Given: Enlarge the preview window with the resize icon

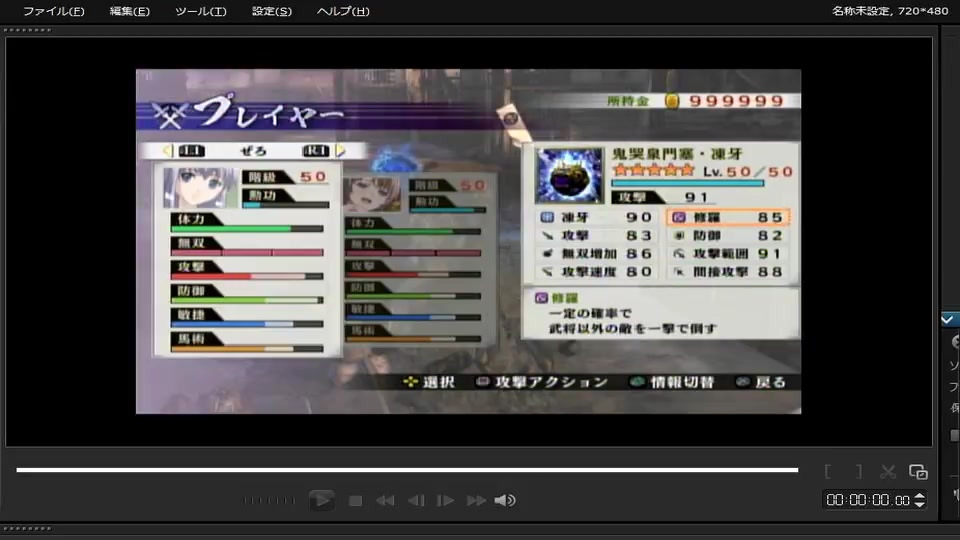Looking at the screenshot, I should tap(918, 471).
